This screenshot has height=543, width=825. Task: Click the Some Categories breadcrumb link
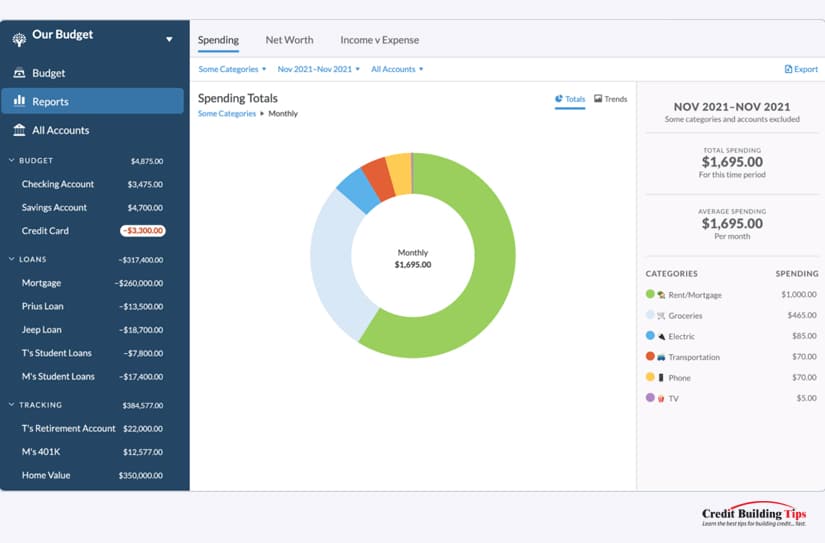(x=227, y=114)
